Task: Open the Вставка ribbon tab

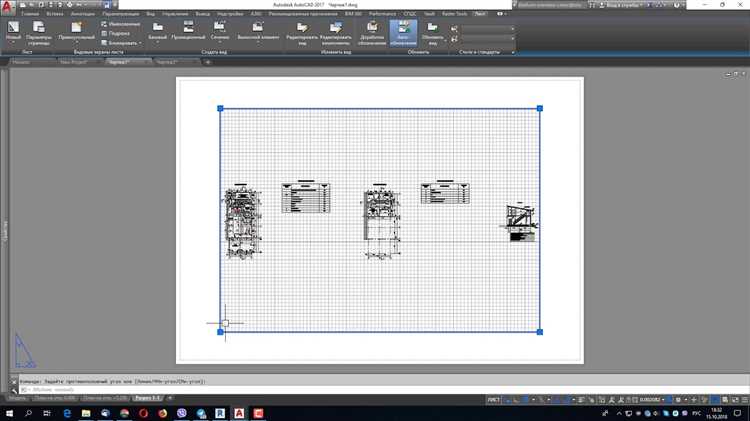Action: tap(55, 14)
